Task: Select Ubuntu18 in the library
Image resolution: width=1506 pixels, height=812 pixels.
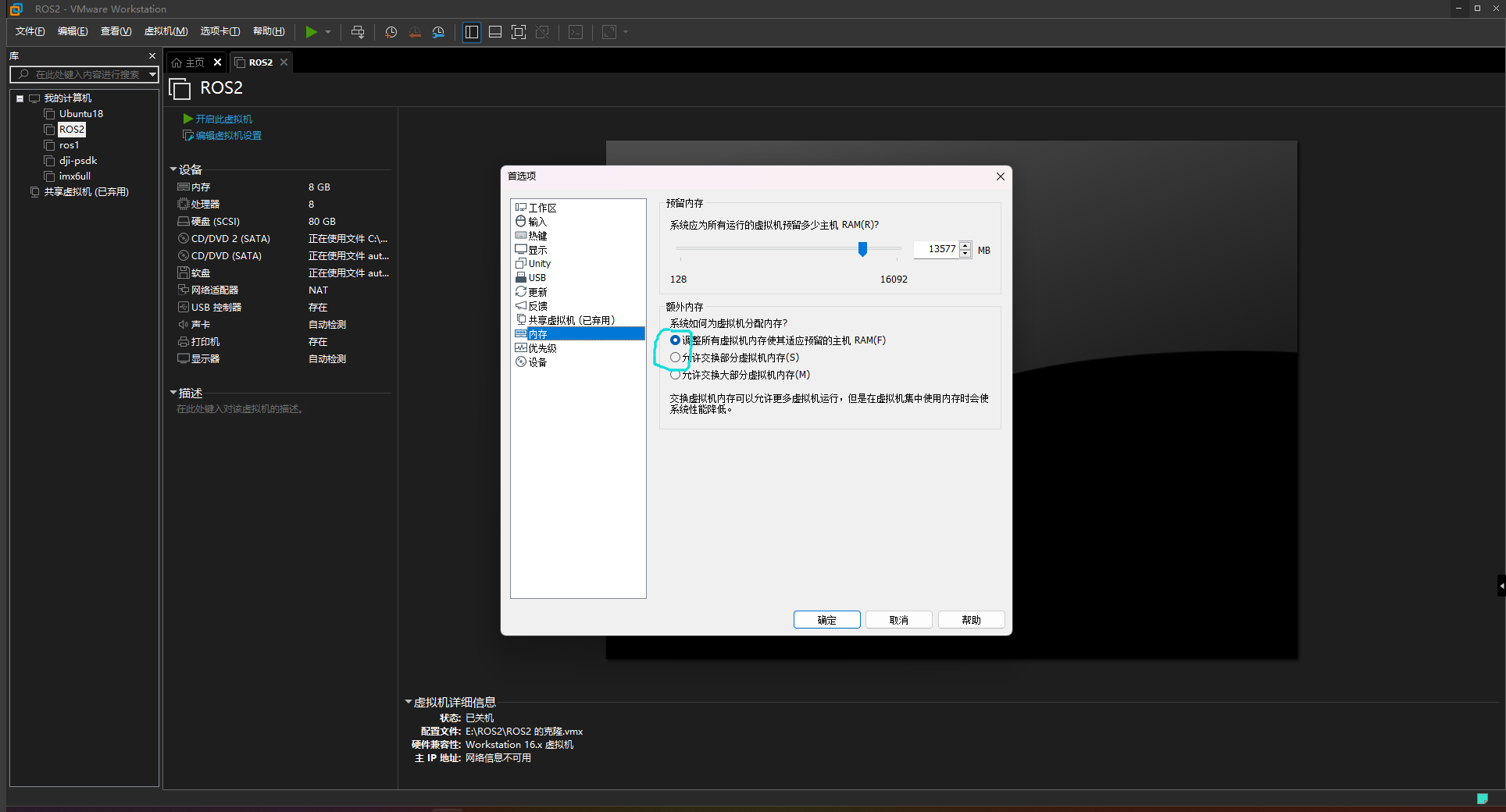Action: pos(81,114)
